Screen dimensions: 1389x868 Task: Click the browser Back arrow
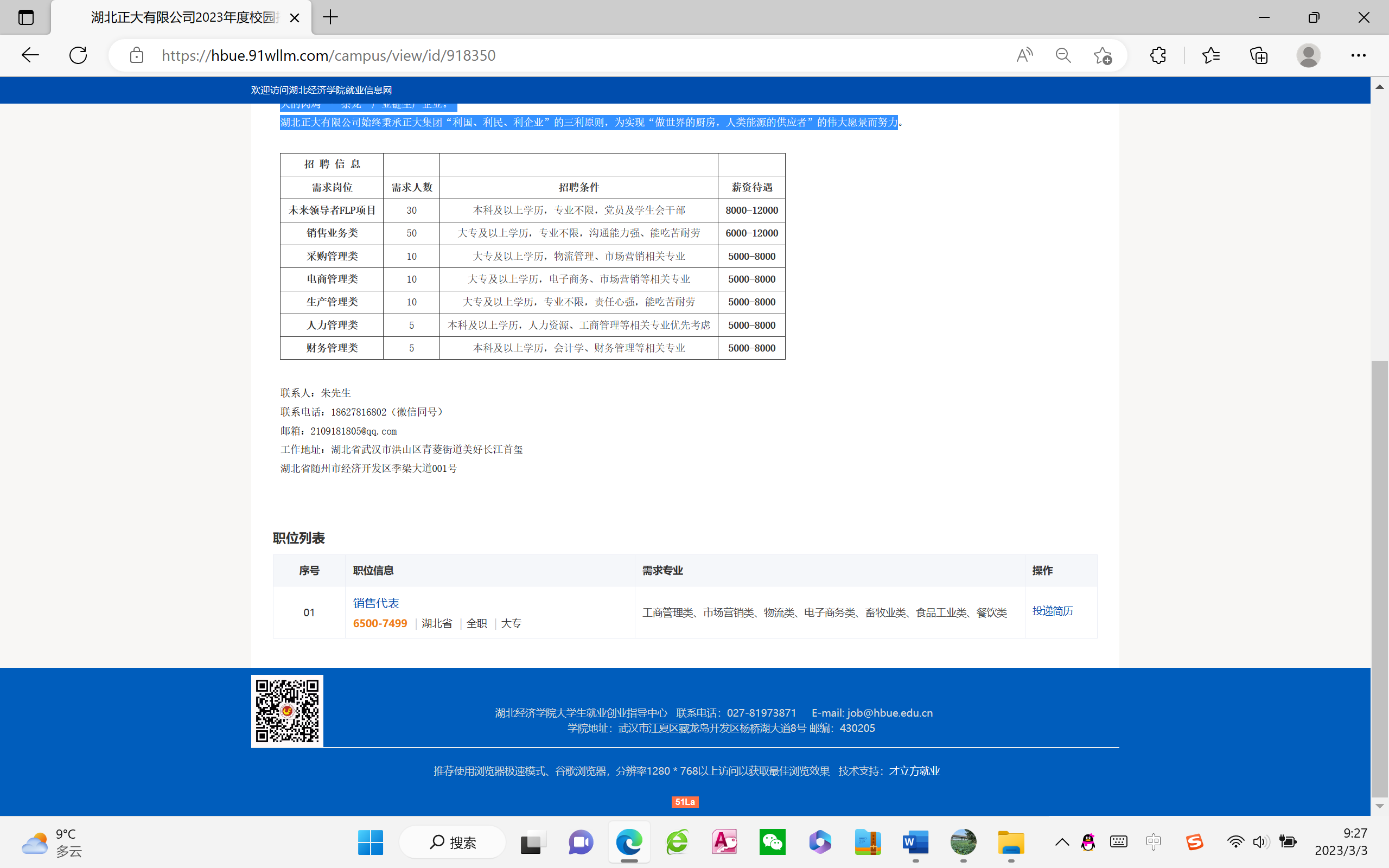[30, 55]
